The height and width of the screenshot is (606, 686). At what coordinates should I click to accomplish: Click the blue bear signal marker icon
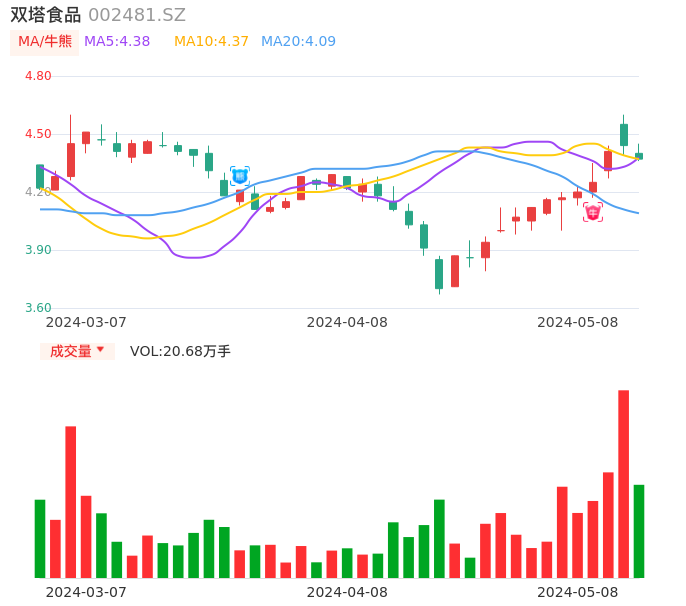[240, 176]
